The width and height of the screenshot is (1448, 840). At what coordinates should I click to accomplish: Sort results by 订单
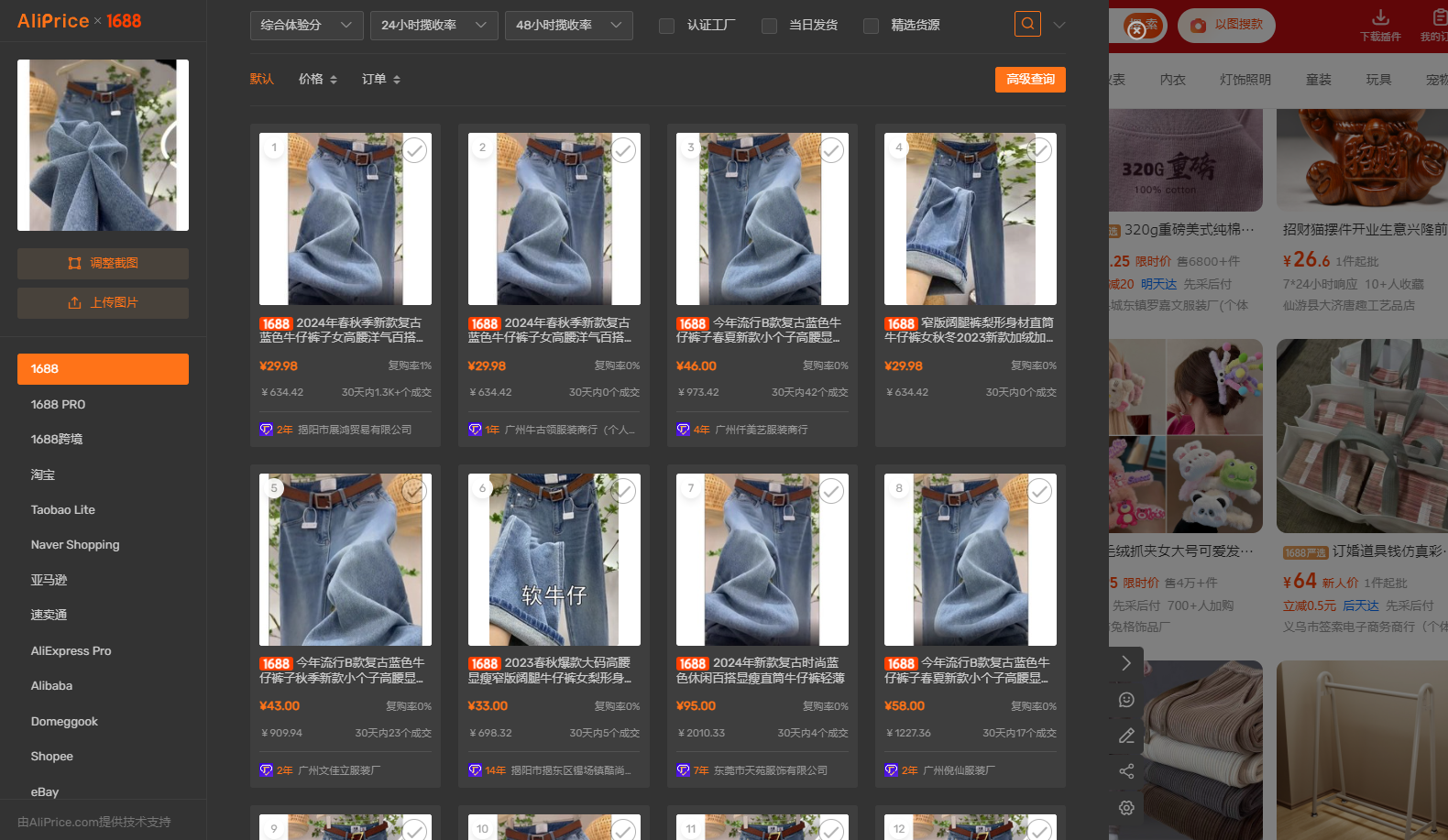tap(380, 80)
